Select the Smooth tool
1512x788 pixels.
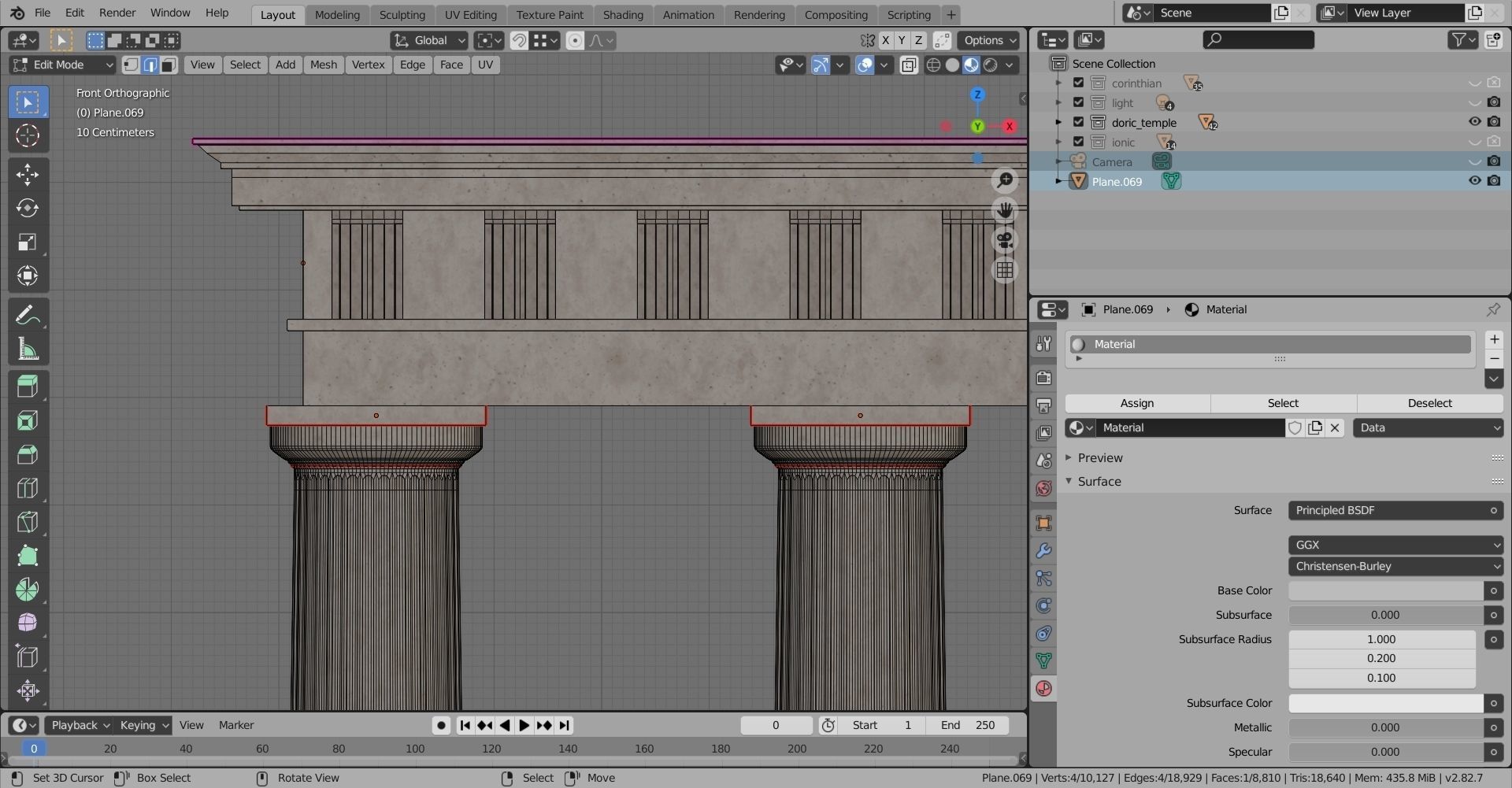coord(28,623)
